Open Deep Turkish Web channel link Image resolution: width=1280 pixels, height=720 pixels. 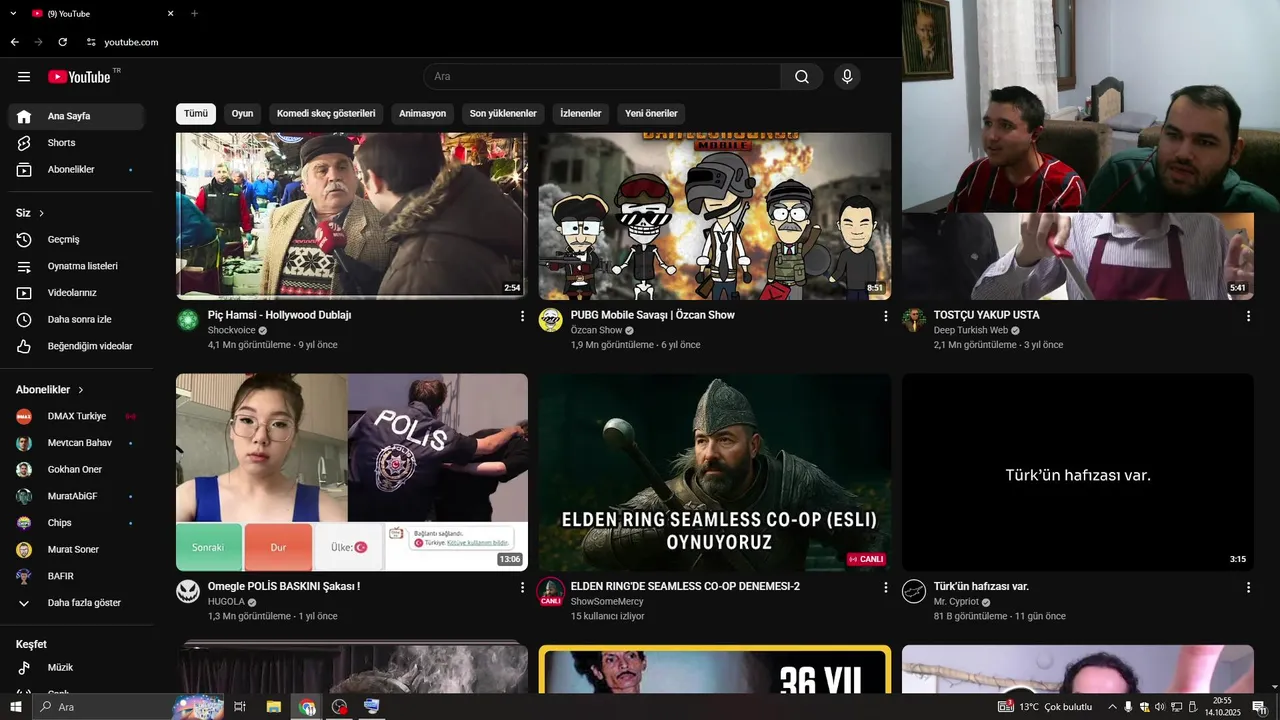click(971, 330)
